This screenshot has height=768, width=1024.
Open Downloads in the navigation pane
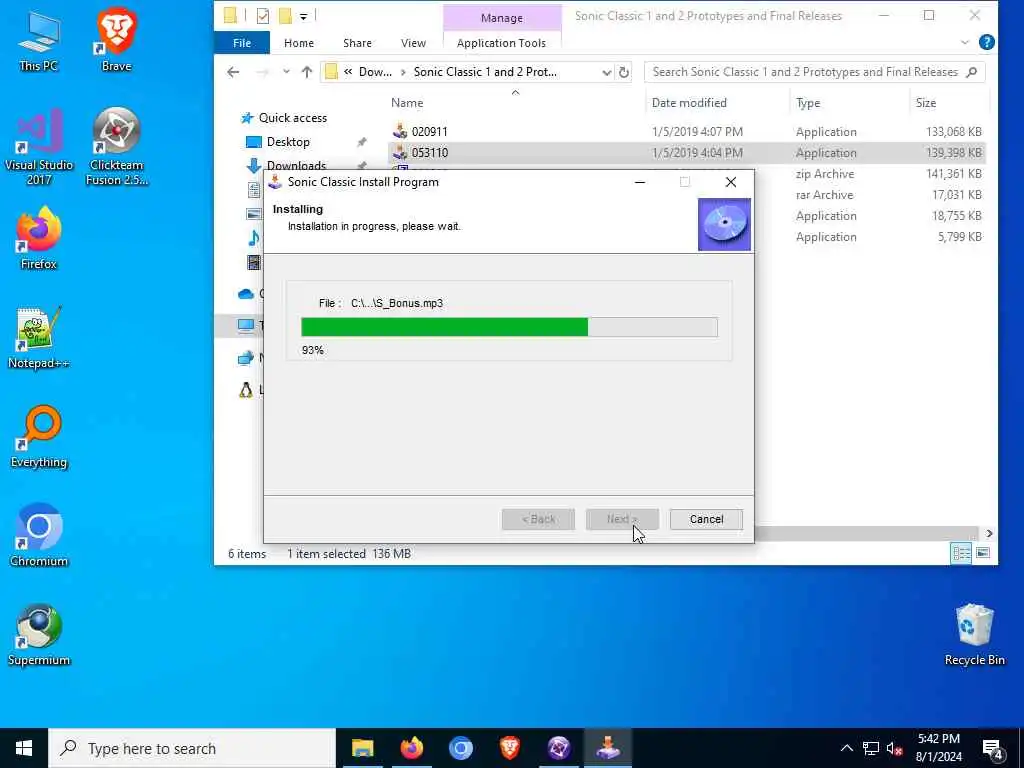click(x=296, y=165)
